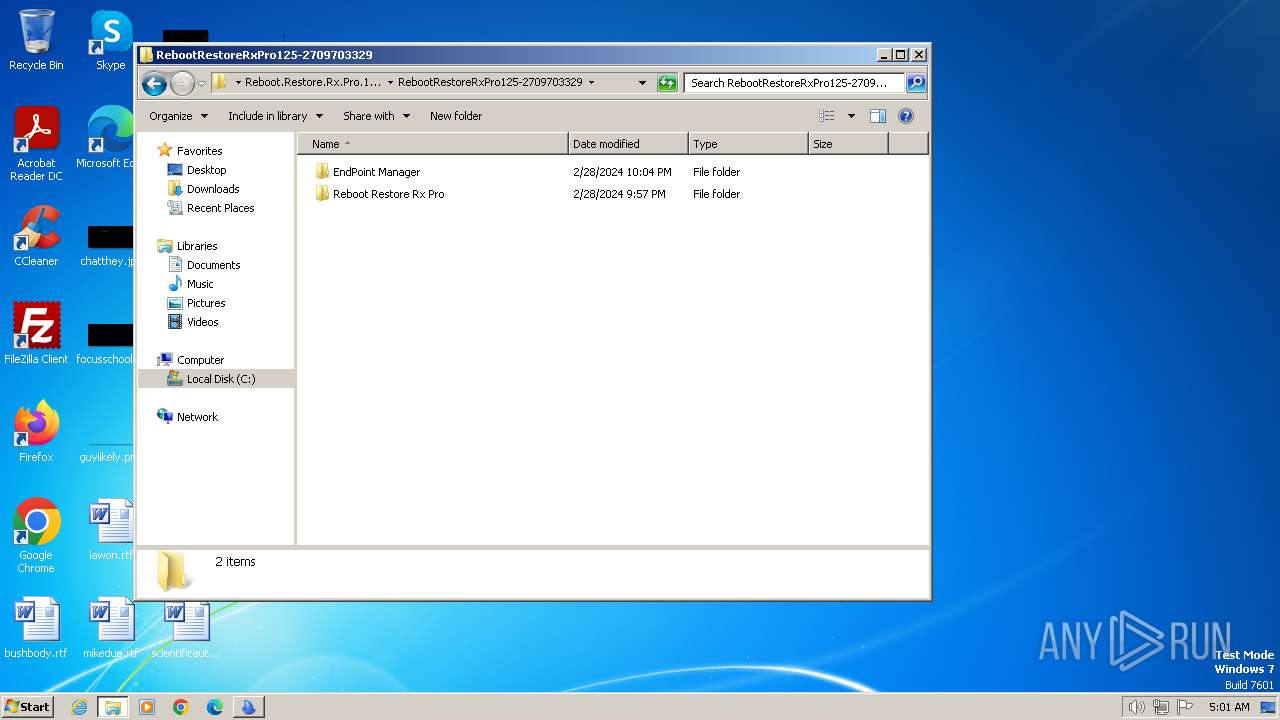Click the Reboot Restore Rx Pro folder icon
The image size is (1280, 720).
point(322,194)
